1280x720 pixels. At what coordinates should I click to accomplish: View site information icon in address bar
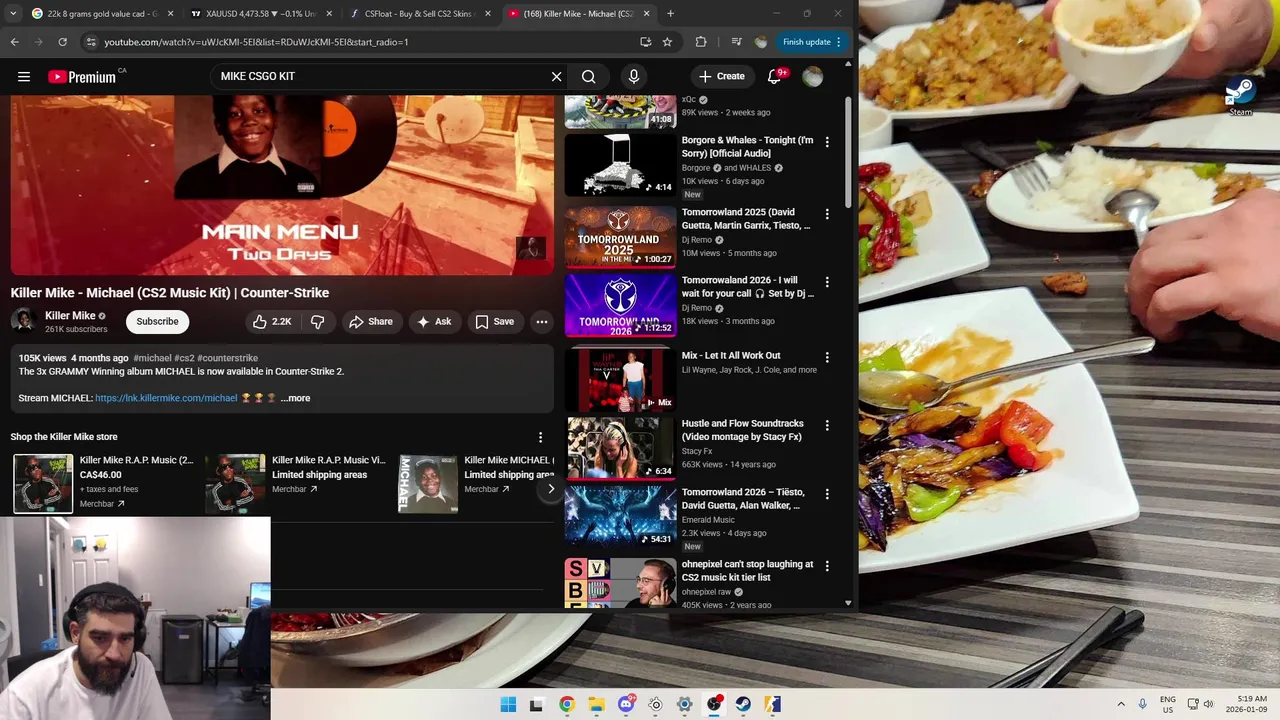91,42
